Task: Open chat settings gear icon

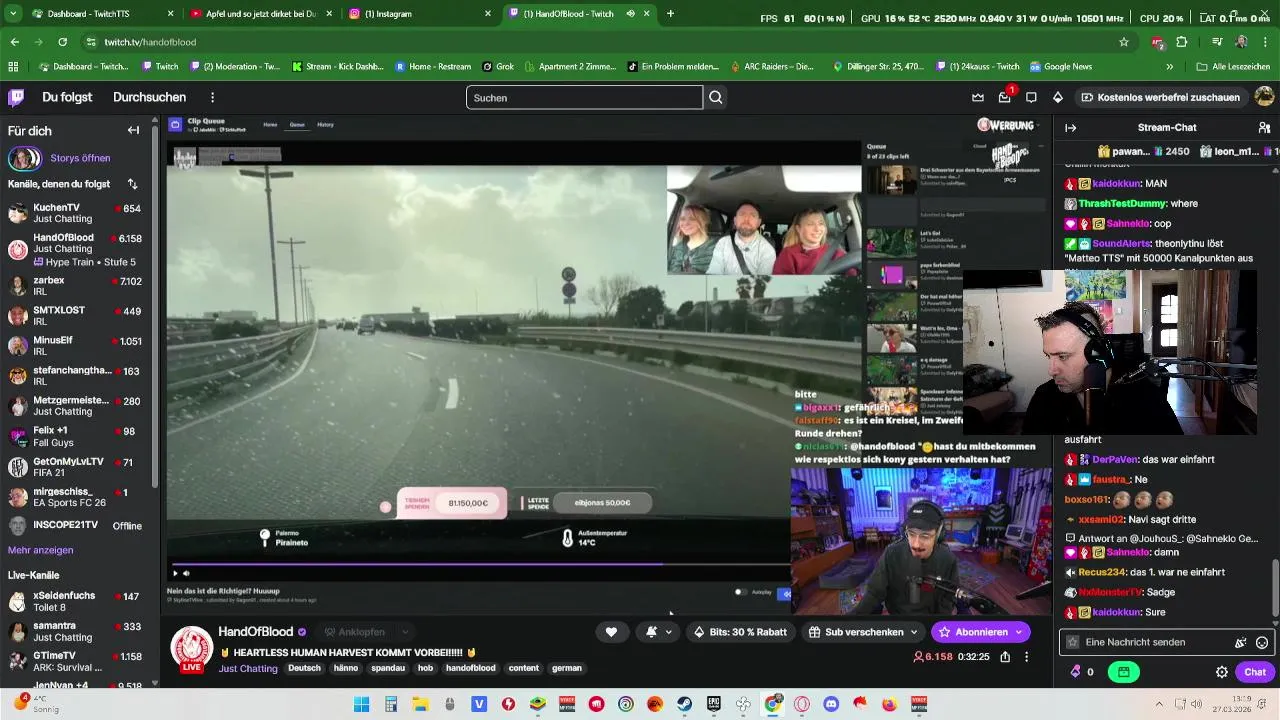Action: [x=1222, y=672]
